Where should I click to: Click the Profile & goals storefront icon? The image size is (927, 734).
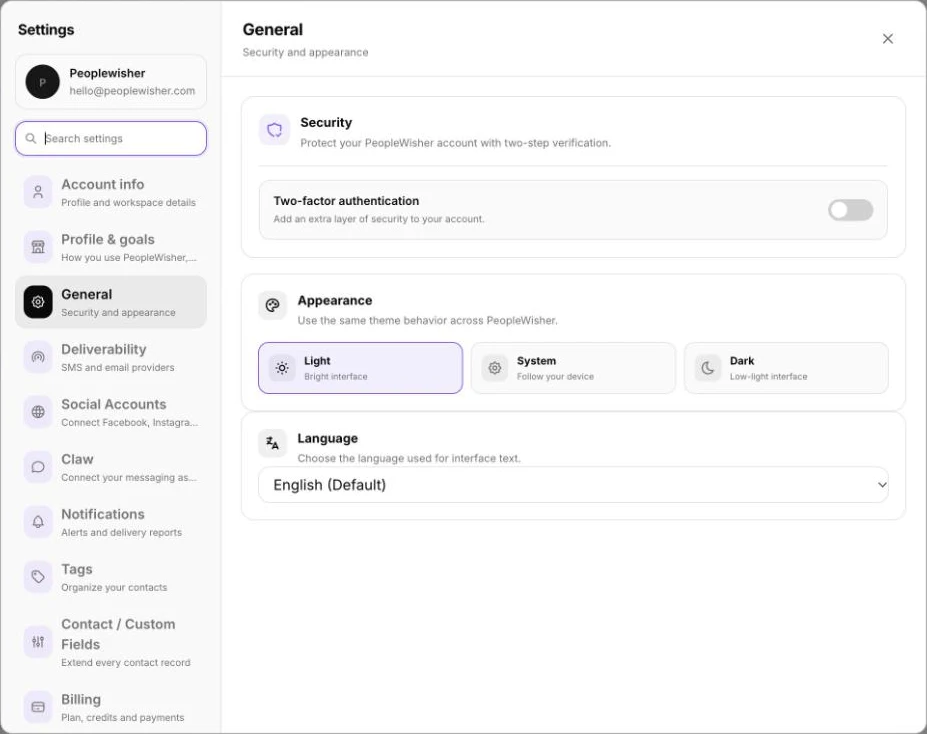(x=38, y=247)
